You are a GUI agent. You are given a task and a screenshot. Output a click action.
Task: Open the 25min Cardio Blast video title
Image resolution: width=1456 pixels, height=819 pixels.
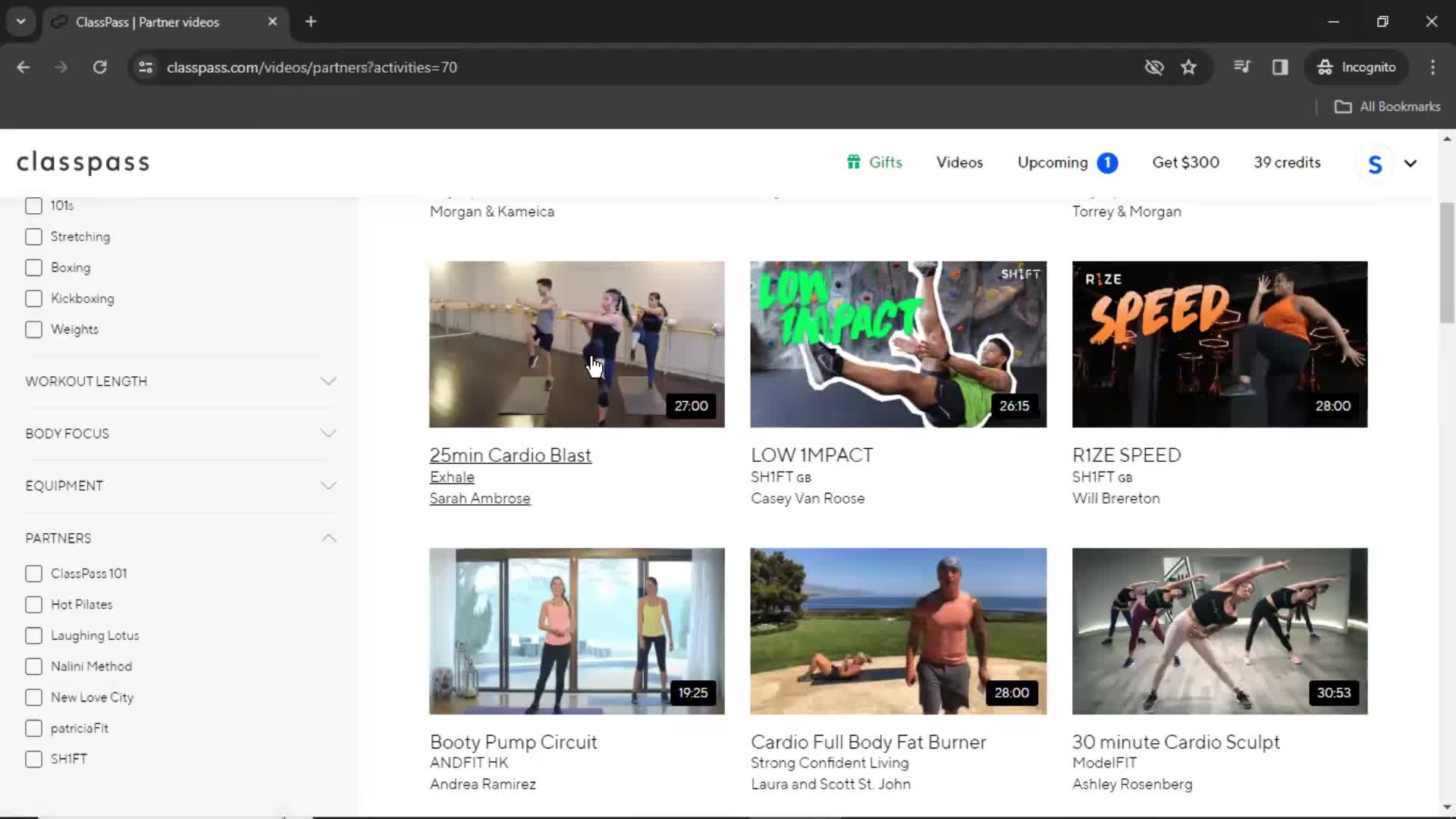click(x=510, y=455)
